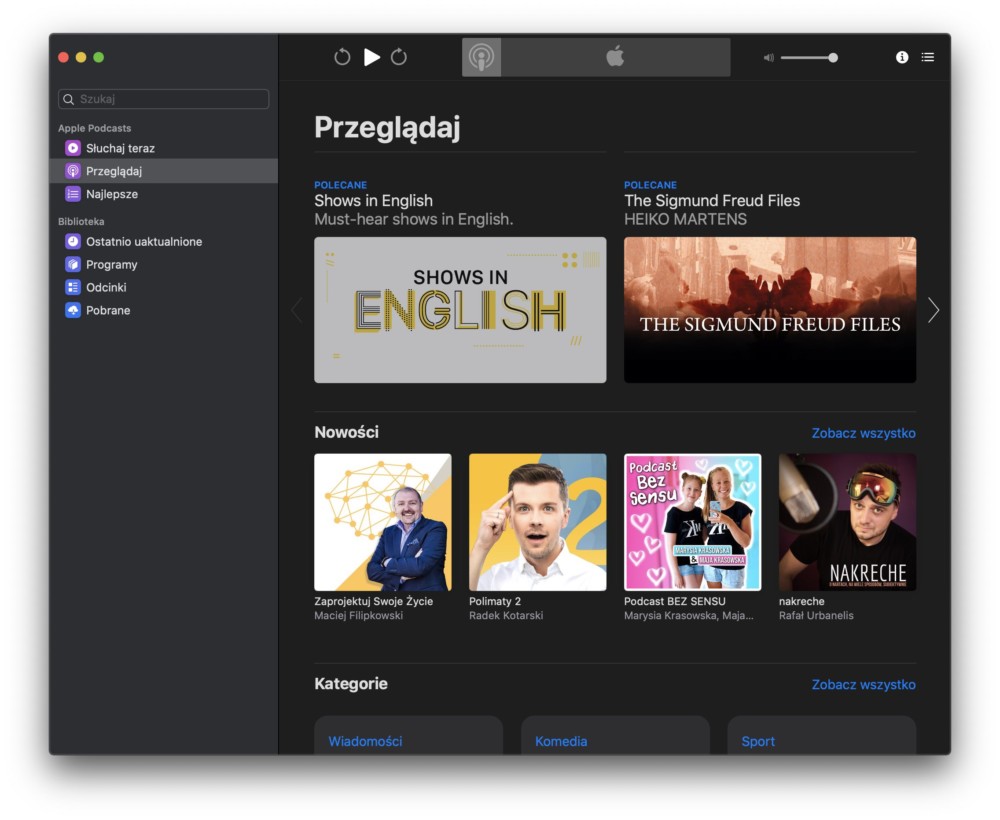Open the Zaprojektuj Swoje Życie podcast cover
Image resolution: width=1000 pixels, height=820 pixels.
click(383, 522)
